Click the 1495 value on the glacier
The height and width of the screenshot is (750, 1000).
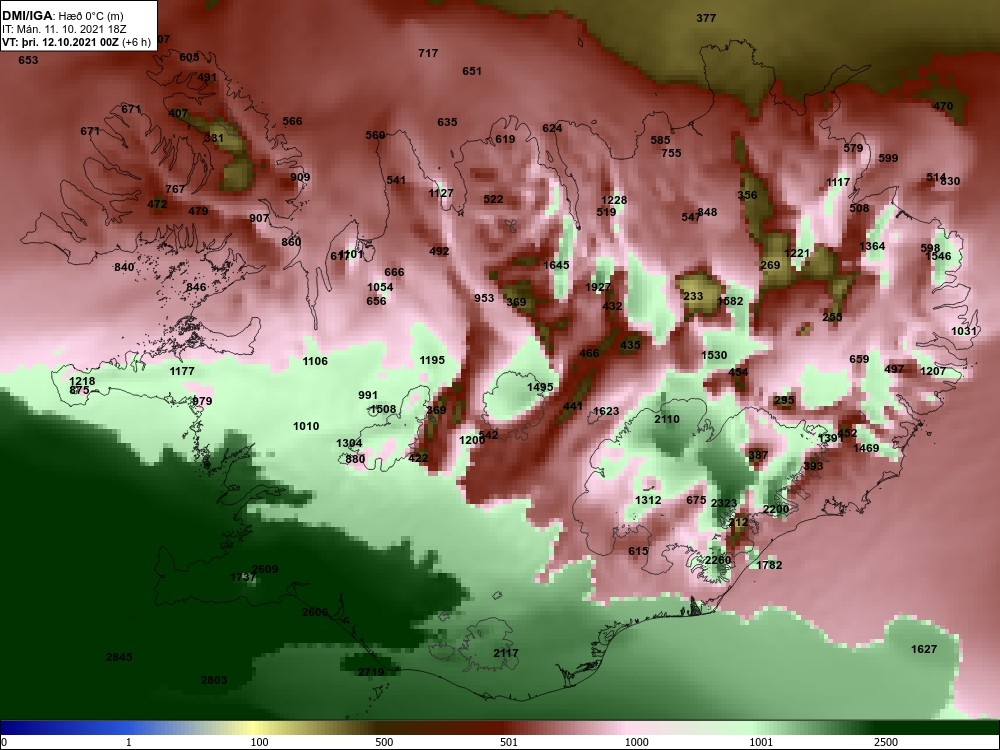[x=540, y=387]
